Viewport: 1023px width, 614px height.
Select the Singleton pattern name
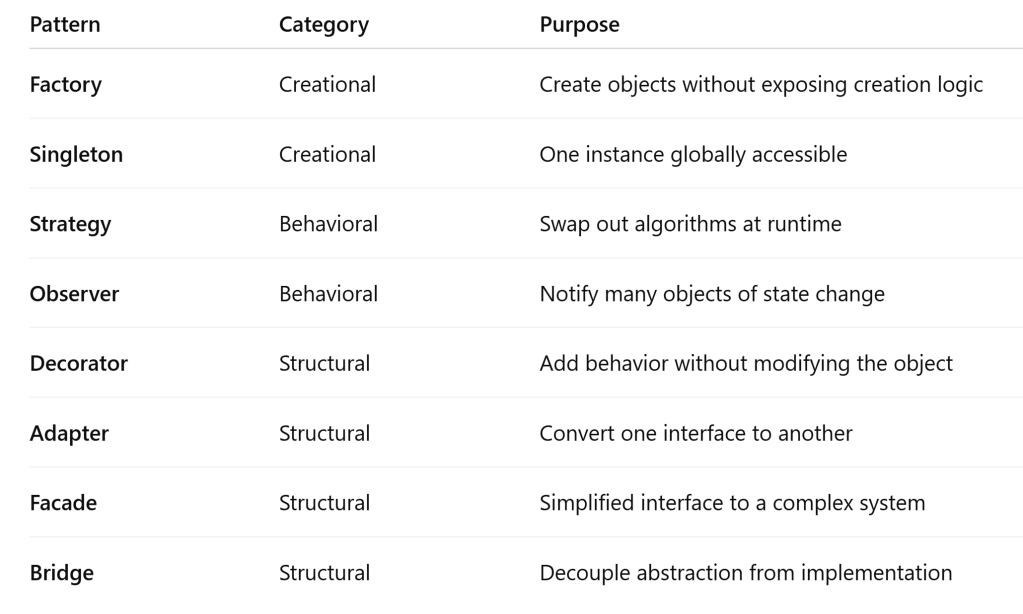(76, 155)
